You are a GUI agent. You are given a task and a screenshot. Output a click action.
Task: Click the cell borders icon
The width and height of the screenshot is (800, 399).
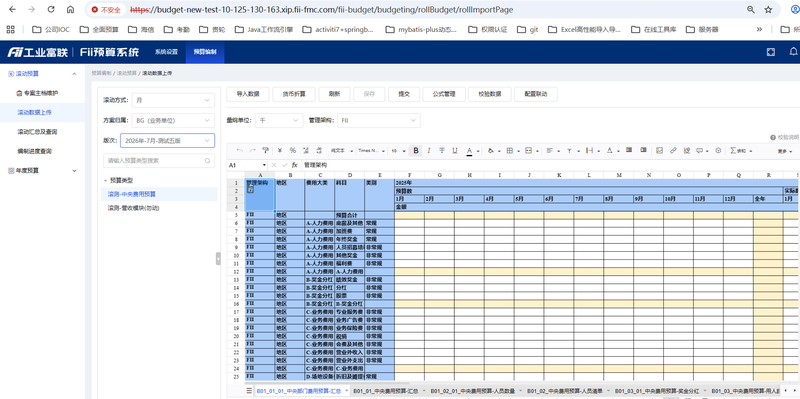509,151
